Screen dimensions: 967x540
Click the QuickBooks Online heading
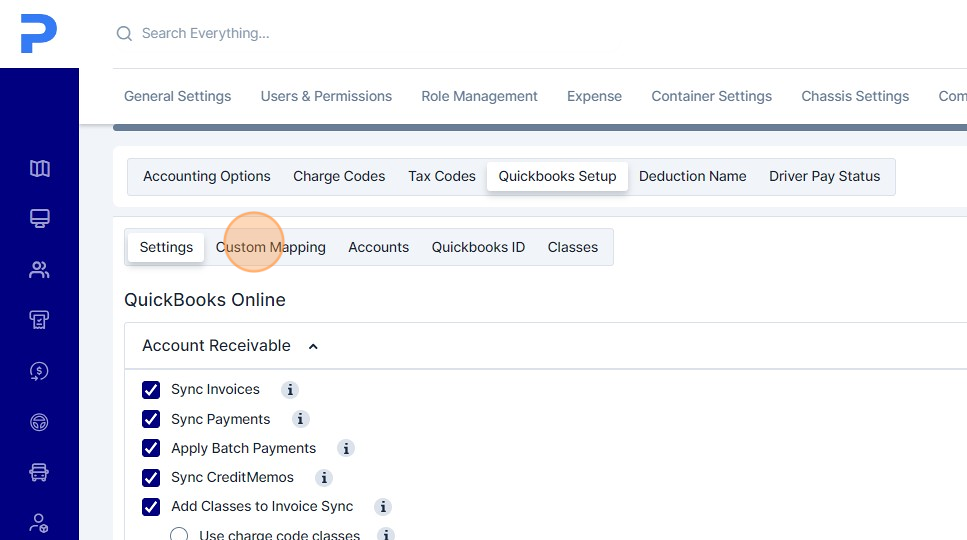pyautogui.click(x=205, y=300)
